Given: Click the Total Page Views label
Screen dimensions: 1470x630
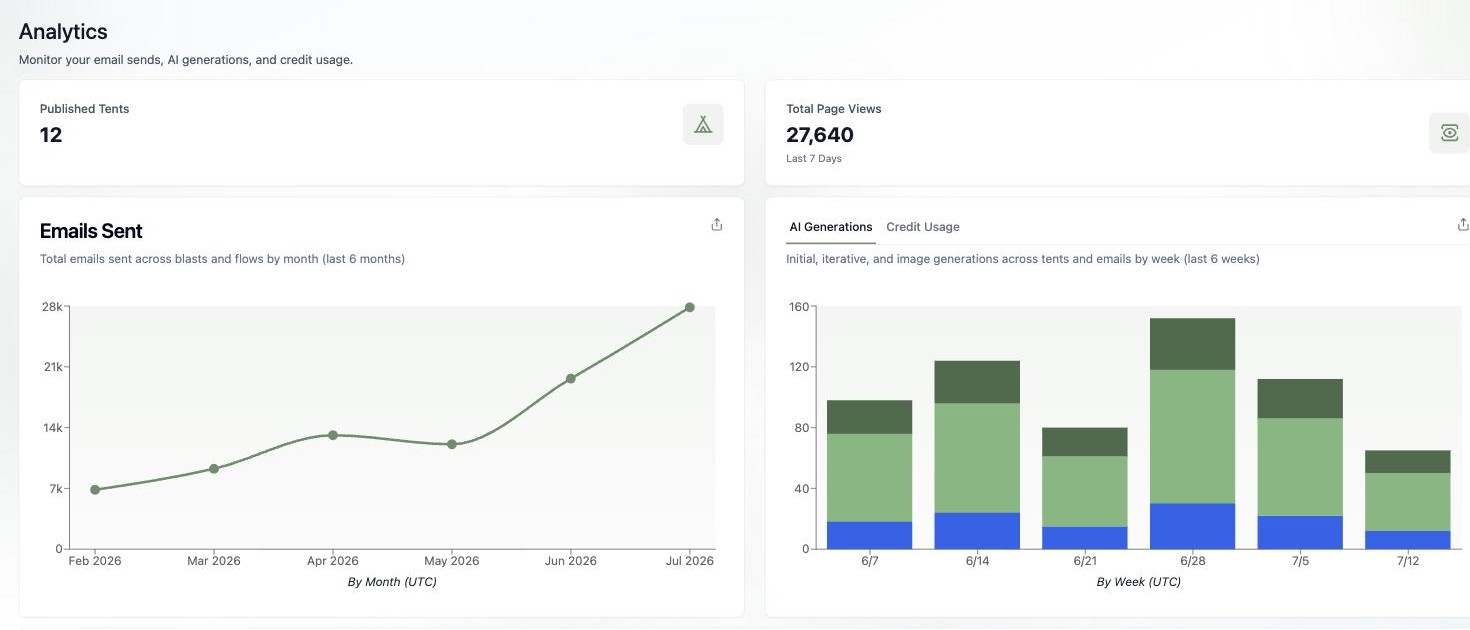Looking at the screenshot, I should coord(834,109).
